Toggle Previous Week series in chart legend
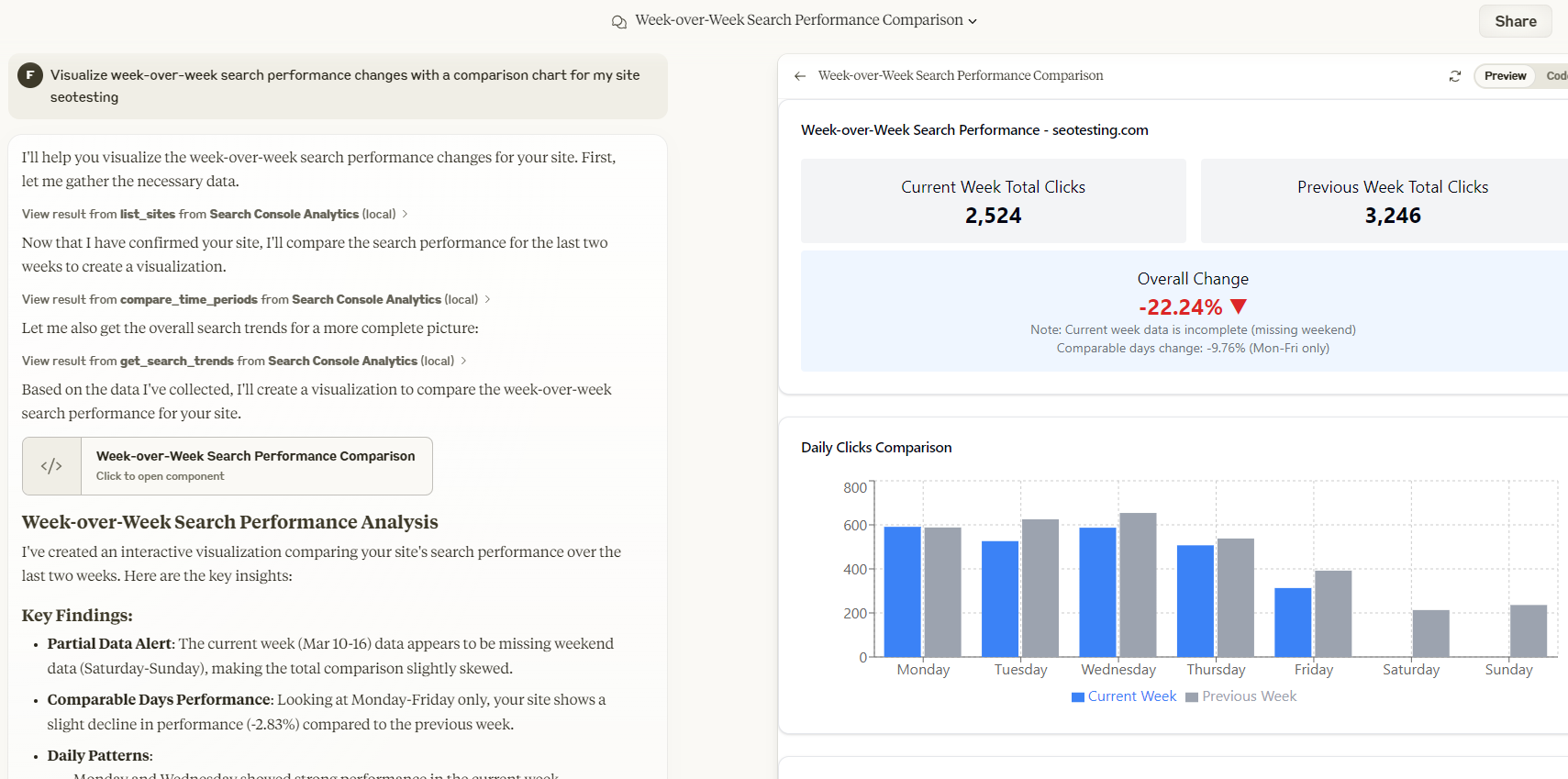1568x779 pixels. (x=1241, y=696)
